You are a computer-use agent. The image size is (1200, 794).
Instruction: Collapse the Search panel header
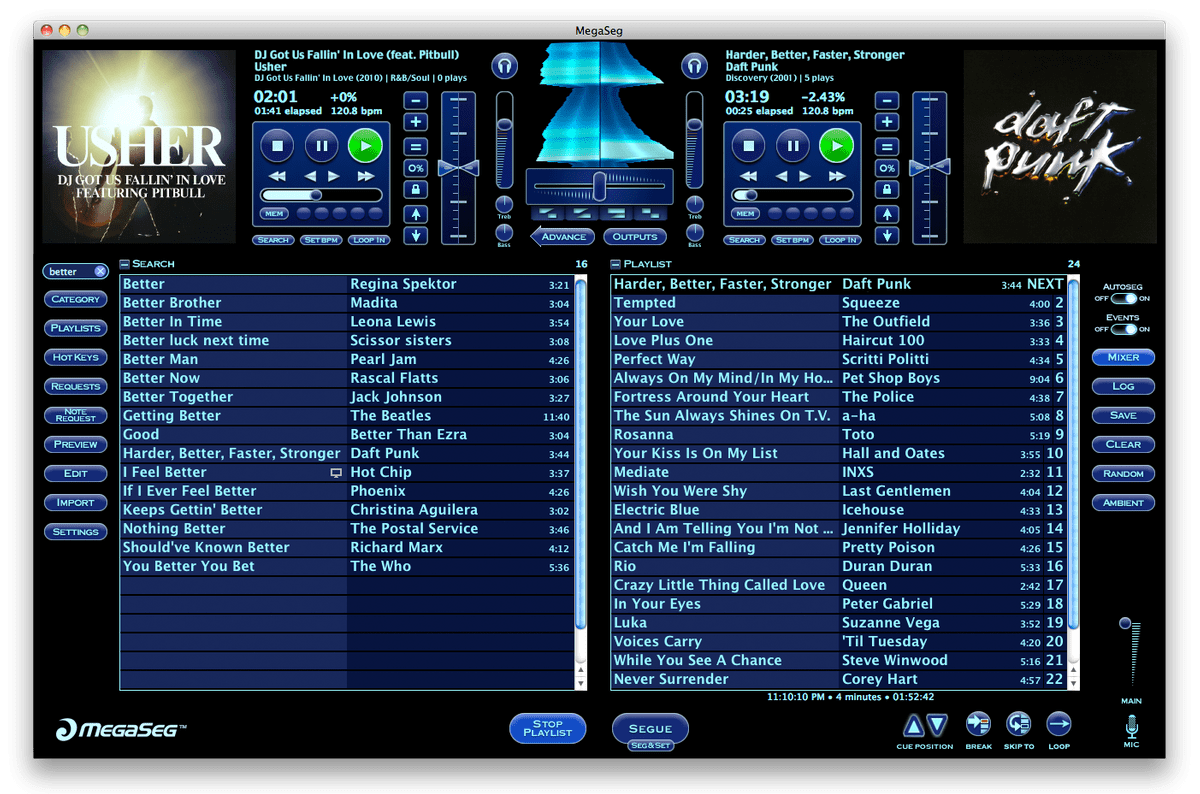124,264
